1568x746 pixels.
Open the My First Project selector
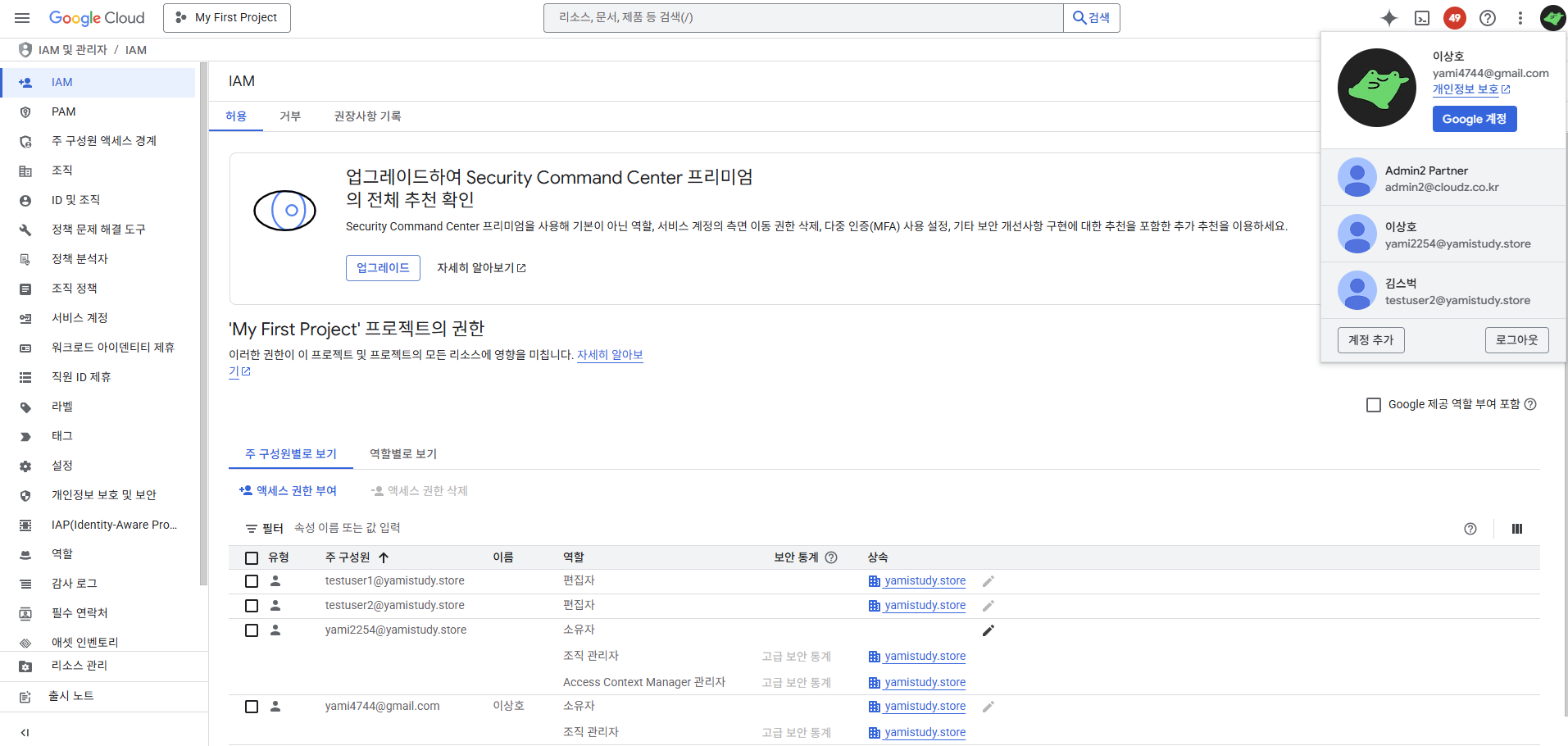tap(227, 18)
